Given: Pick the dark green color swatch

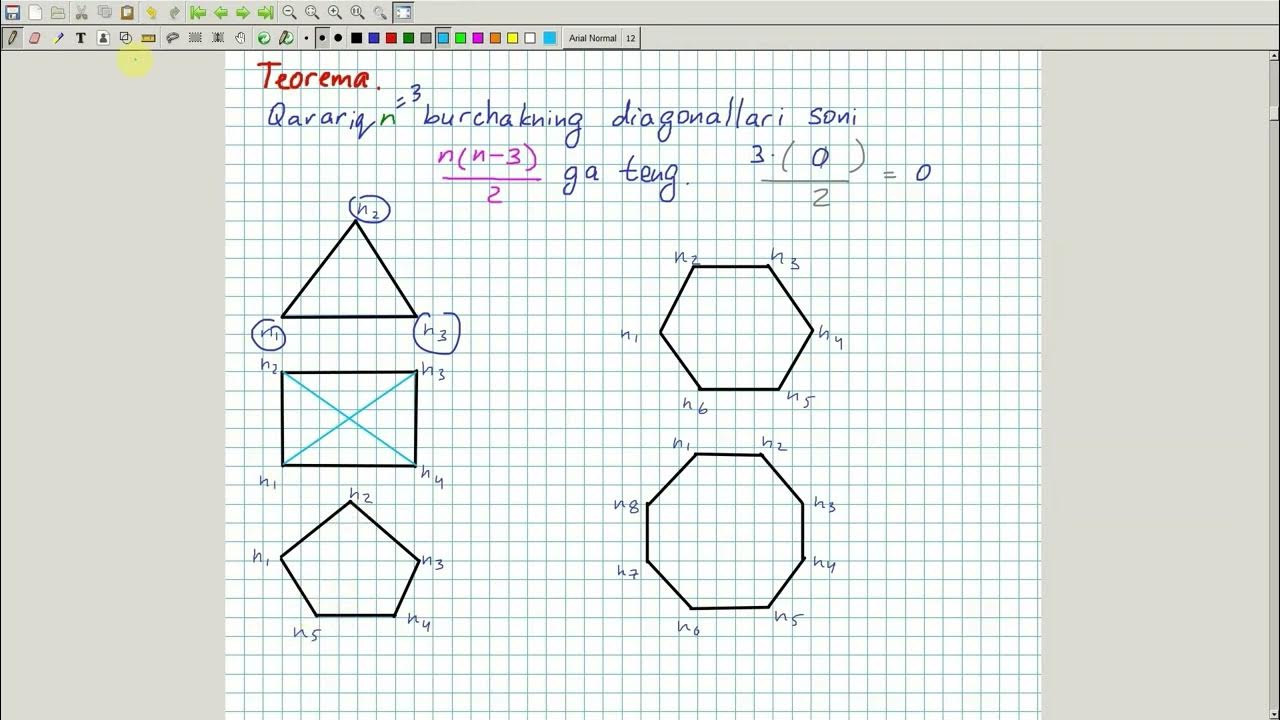Looking at the screenshot, I should click(x=408, y=38).
